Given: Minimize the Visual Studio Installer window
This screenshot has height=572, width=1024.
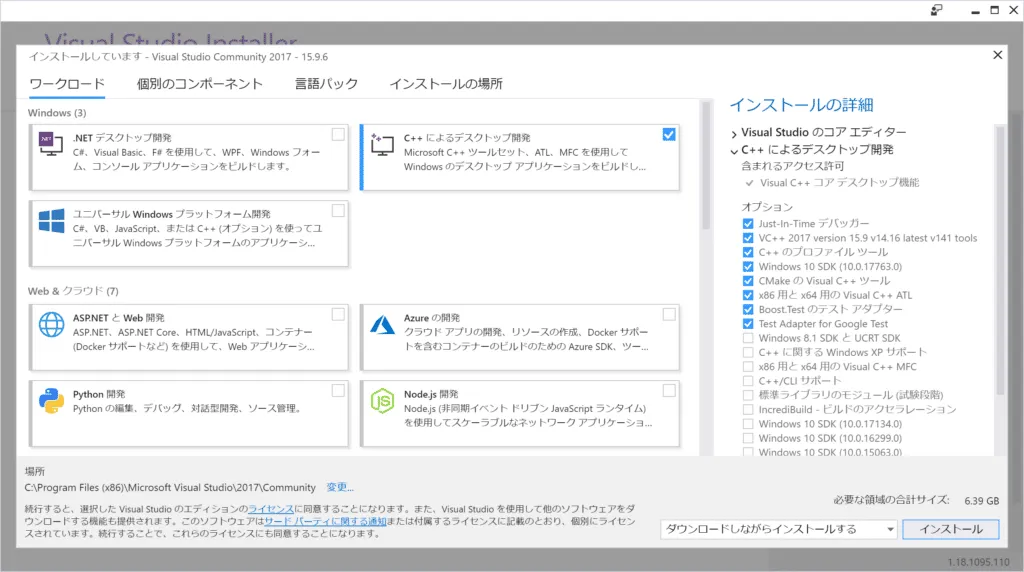Looking at the screenshot, I should [x=975, y=10].
